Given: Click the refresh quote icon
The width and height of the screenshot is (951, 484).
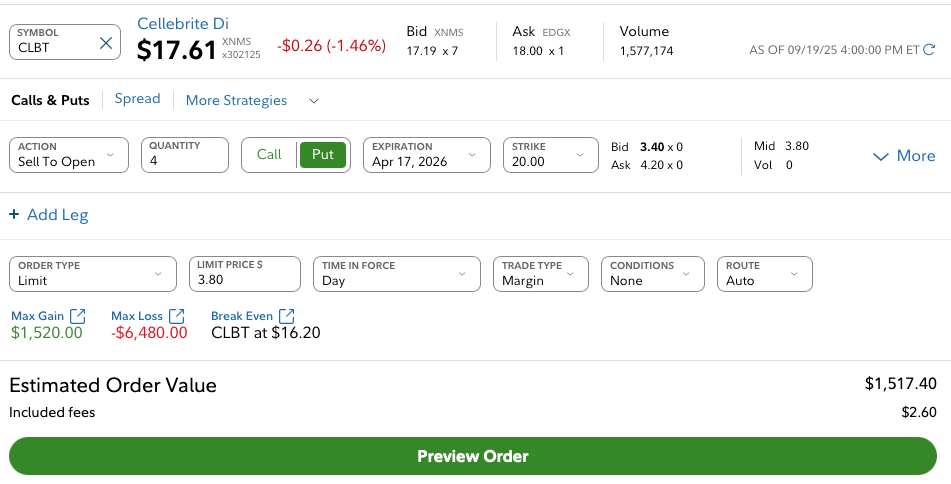Looking at the screenshot, I should coord(930,49).
